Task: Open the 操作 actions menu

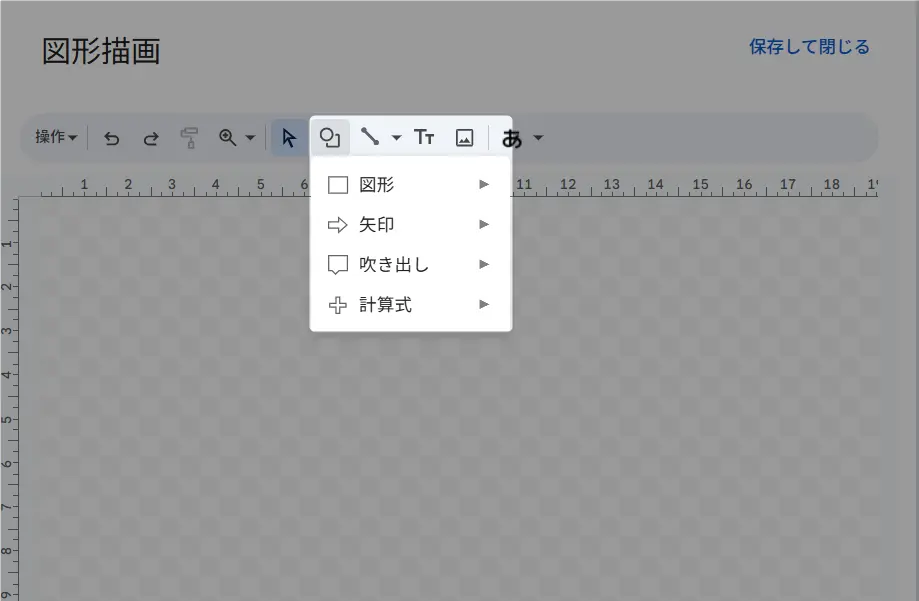Action: tap(56, 137)
